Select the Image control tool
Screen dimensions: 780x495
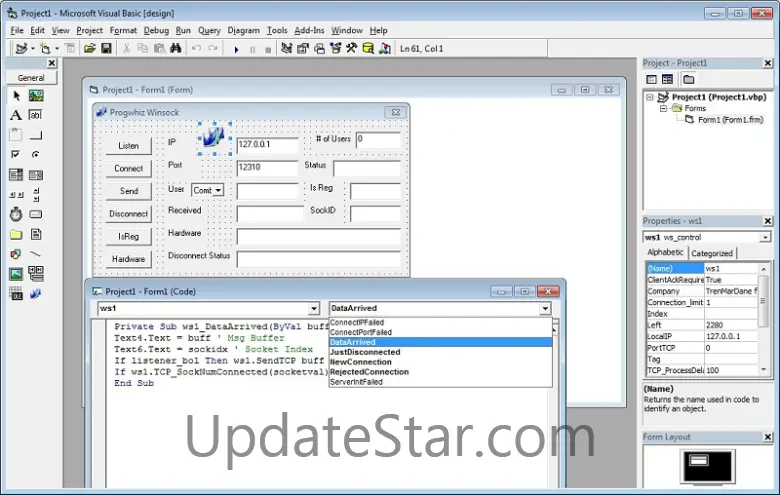[x=16, y=274]
